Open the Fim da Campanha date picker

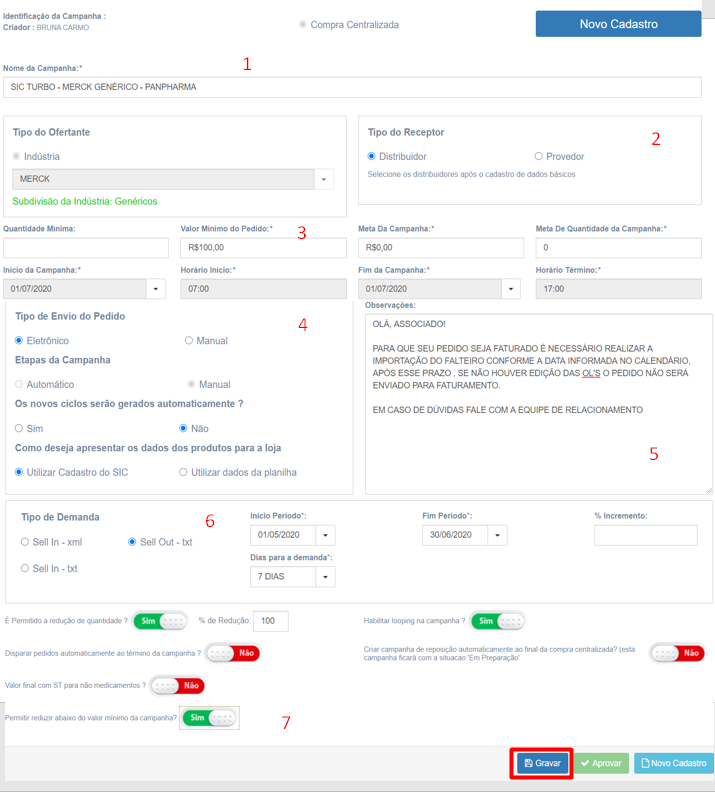tap(510, 289)
